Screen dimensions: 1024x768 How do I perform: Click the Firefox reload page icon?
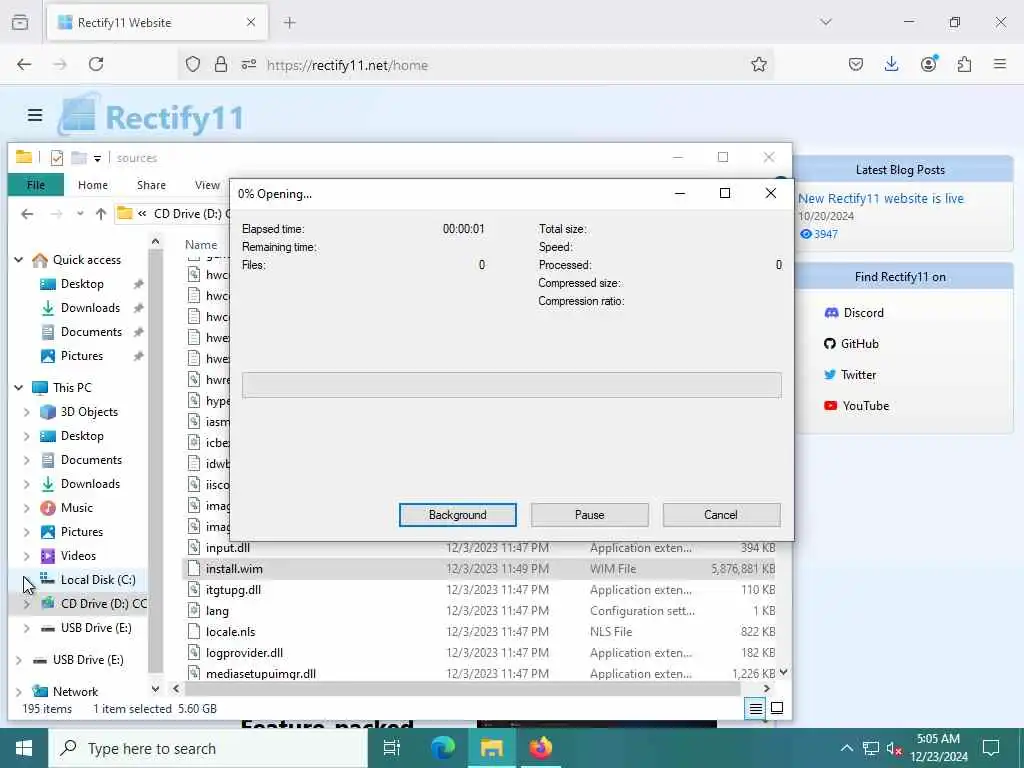pos(96,64)
